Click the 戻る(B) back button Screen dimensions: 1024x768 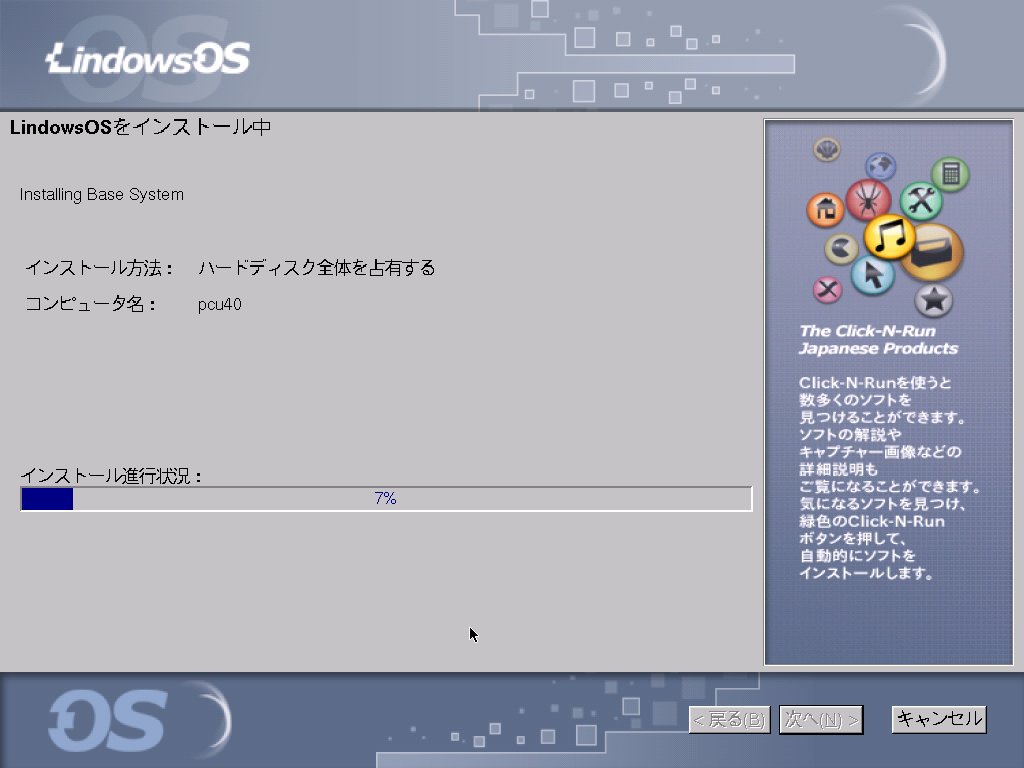[729, 720]
